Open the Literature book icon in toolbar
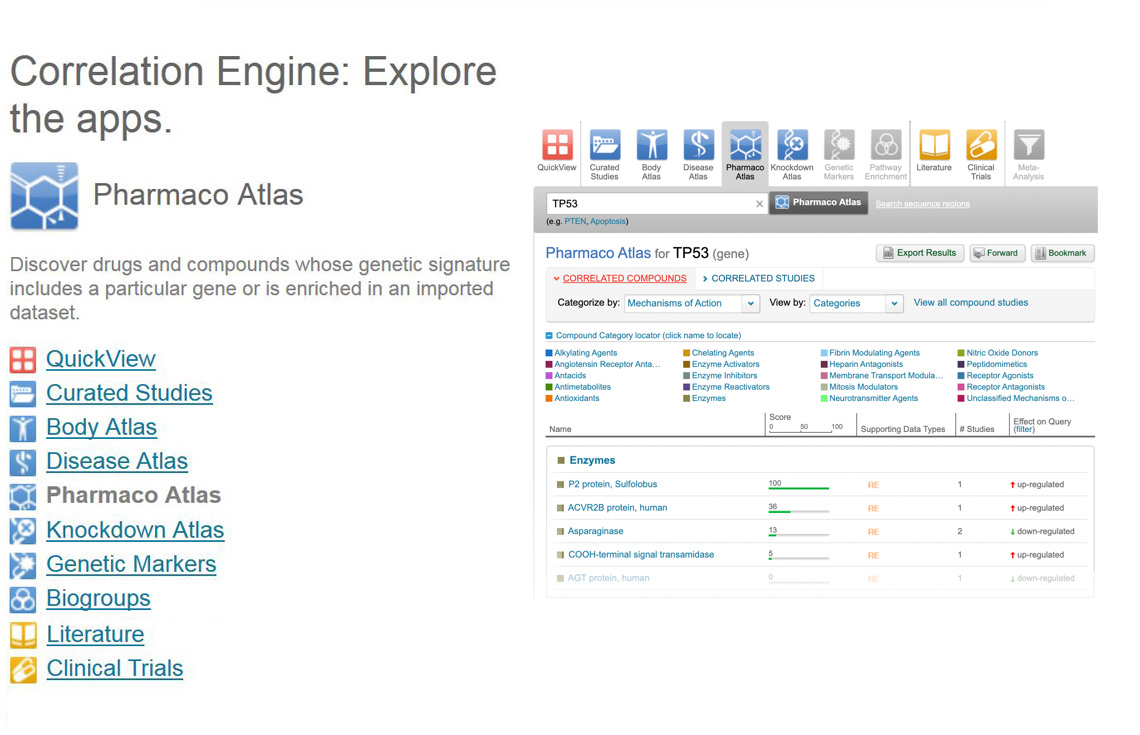1140x735 pixels. (934, 146)
